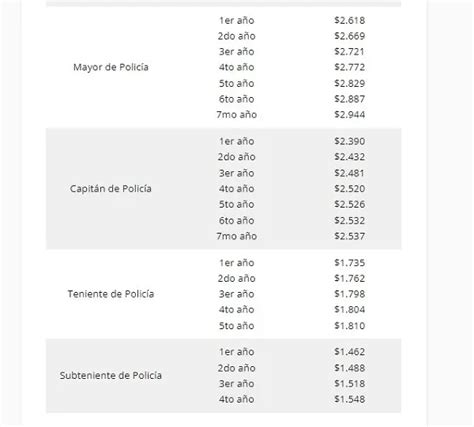Click the $1.518 salary value
The width and height of the screenshot is (474, 427).
(350, 384)
